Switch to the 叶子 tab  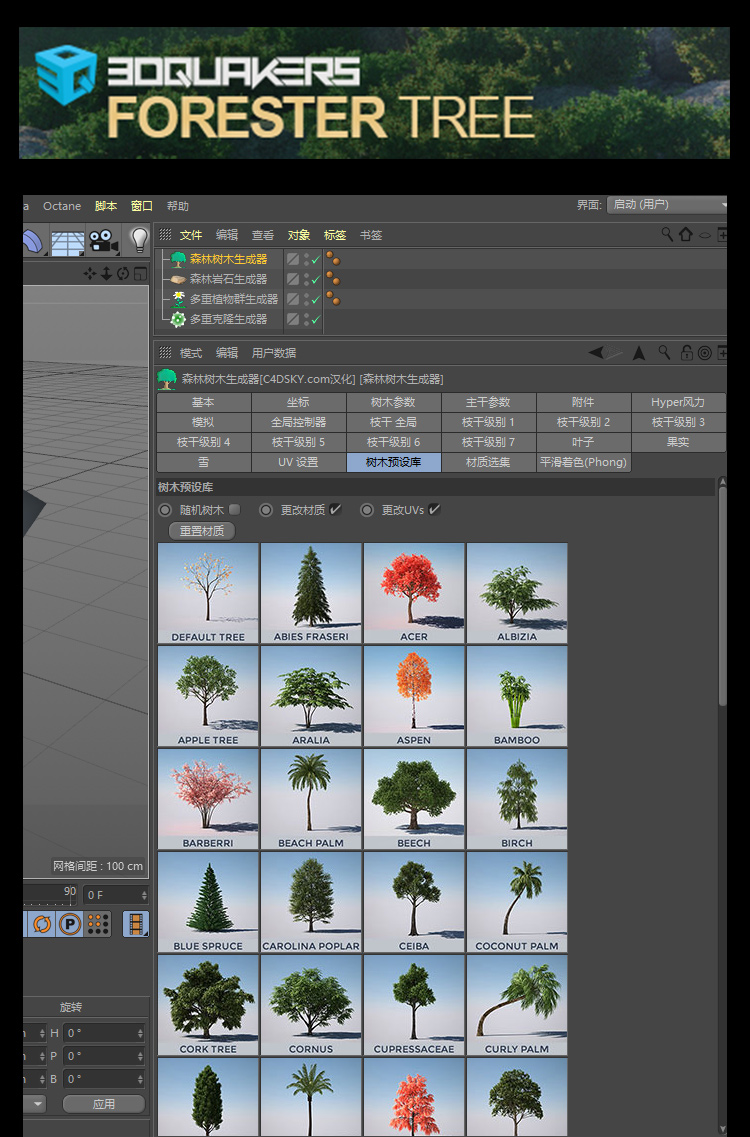pyautogui.click(x=583, y=442)
